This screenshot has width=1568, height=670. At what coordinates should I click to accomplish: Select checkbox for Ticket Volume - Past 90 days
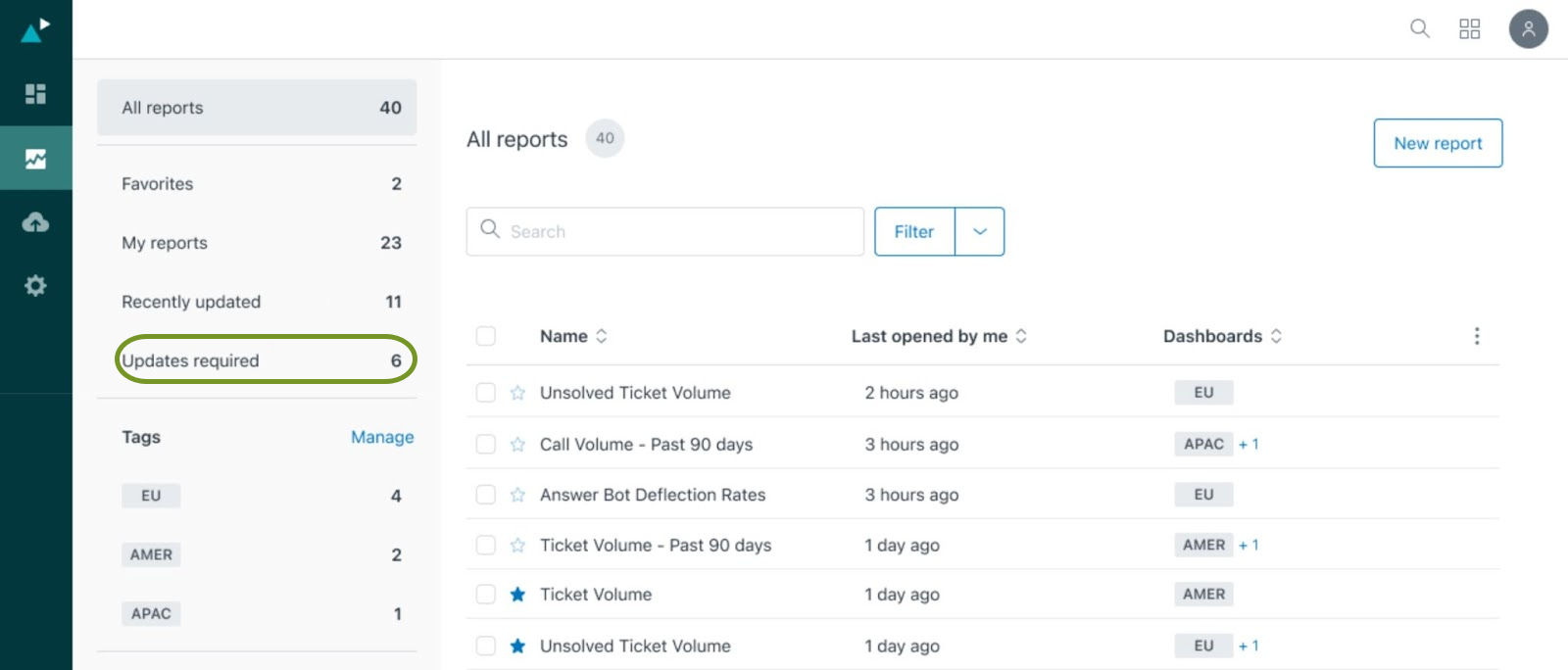485,546
